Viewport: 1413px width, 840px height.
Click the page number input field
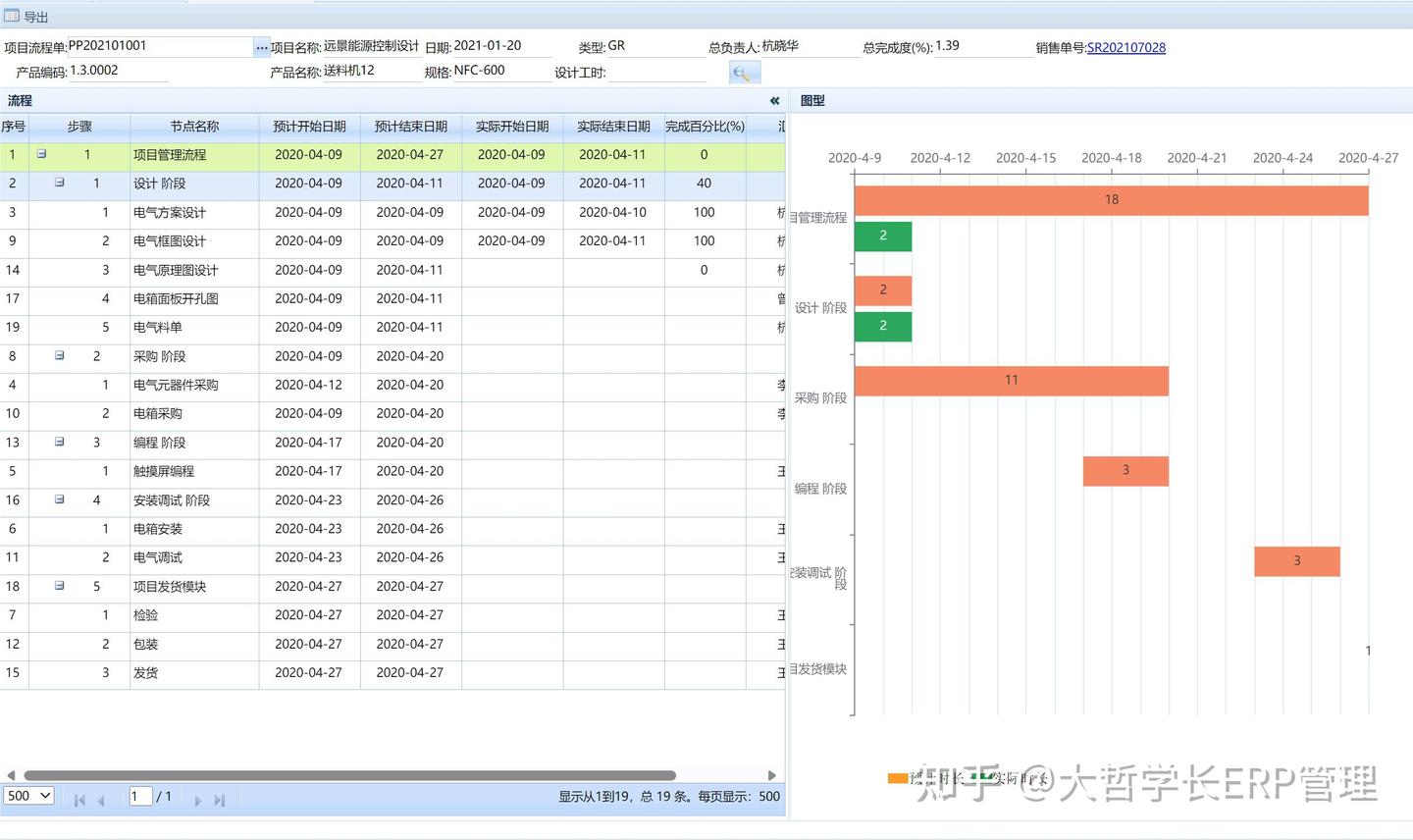(140, 796)
